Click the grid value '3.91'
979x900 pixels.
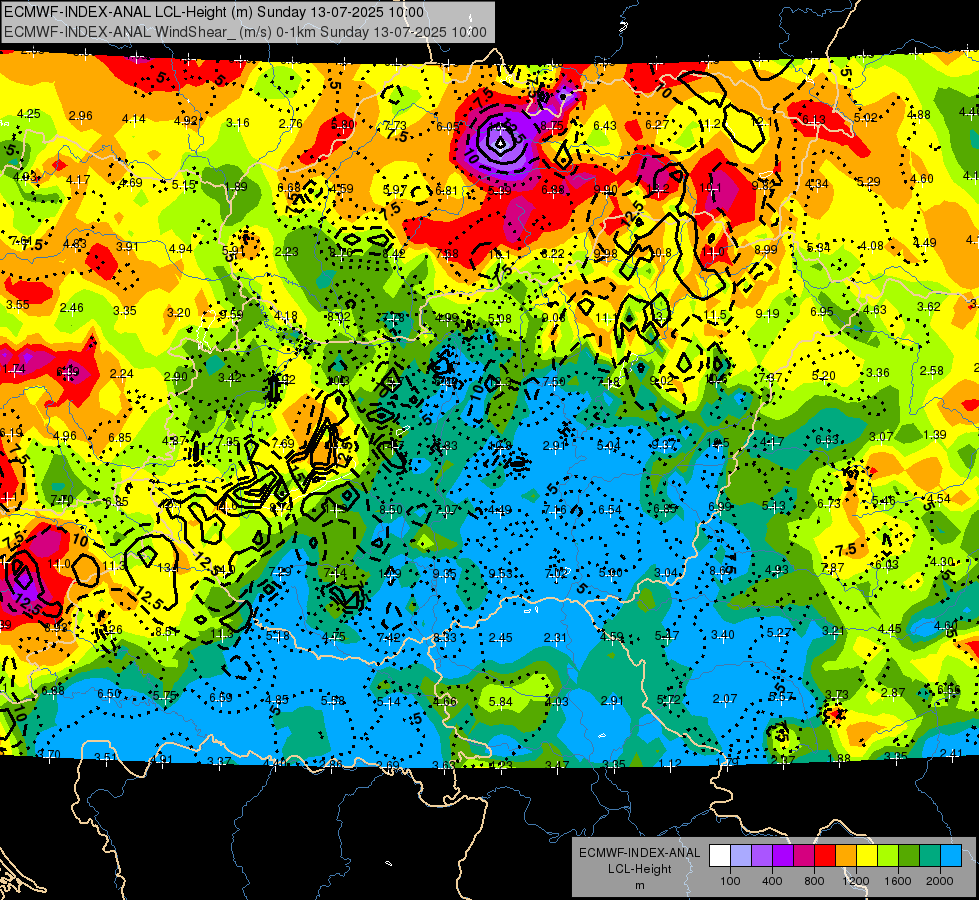click(x=127, y=246)
